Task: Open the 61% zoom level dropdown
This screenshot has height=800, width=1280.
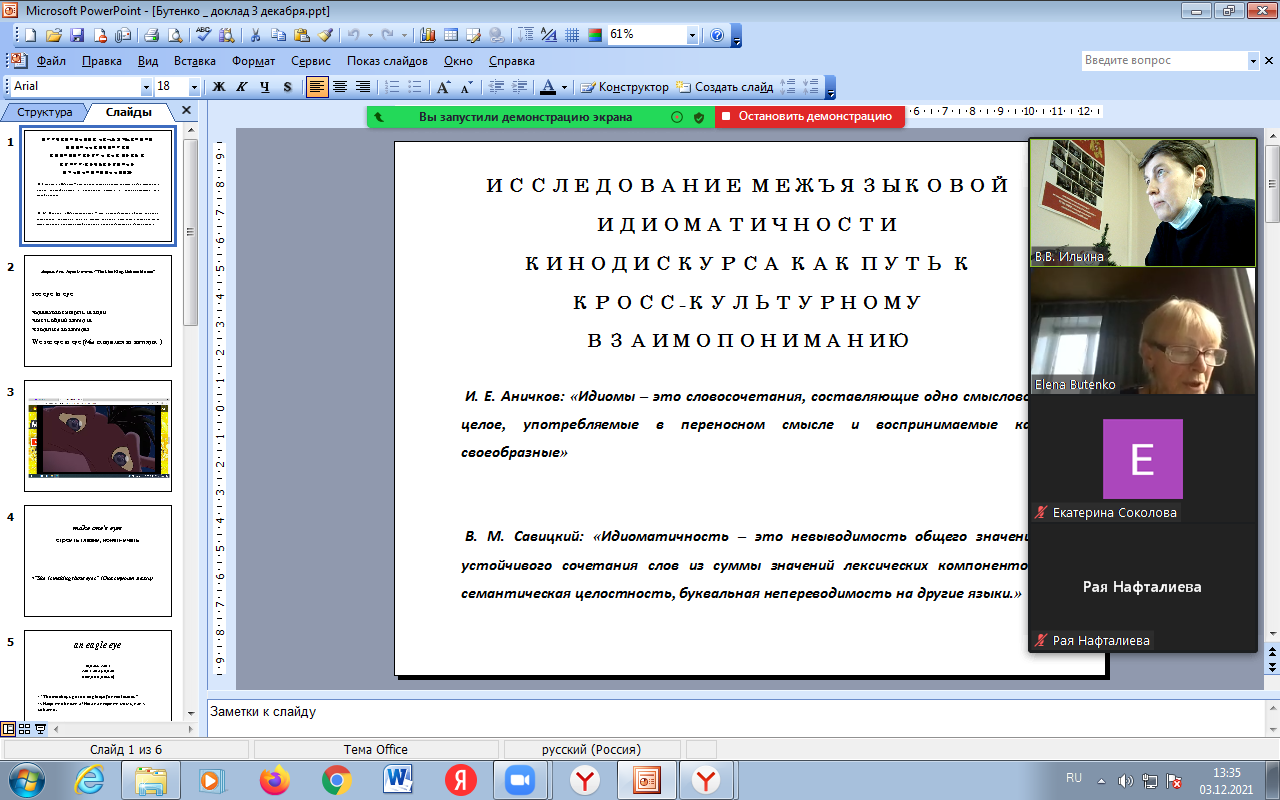Action: (x=692, y=35)
